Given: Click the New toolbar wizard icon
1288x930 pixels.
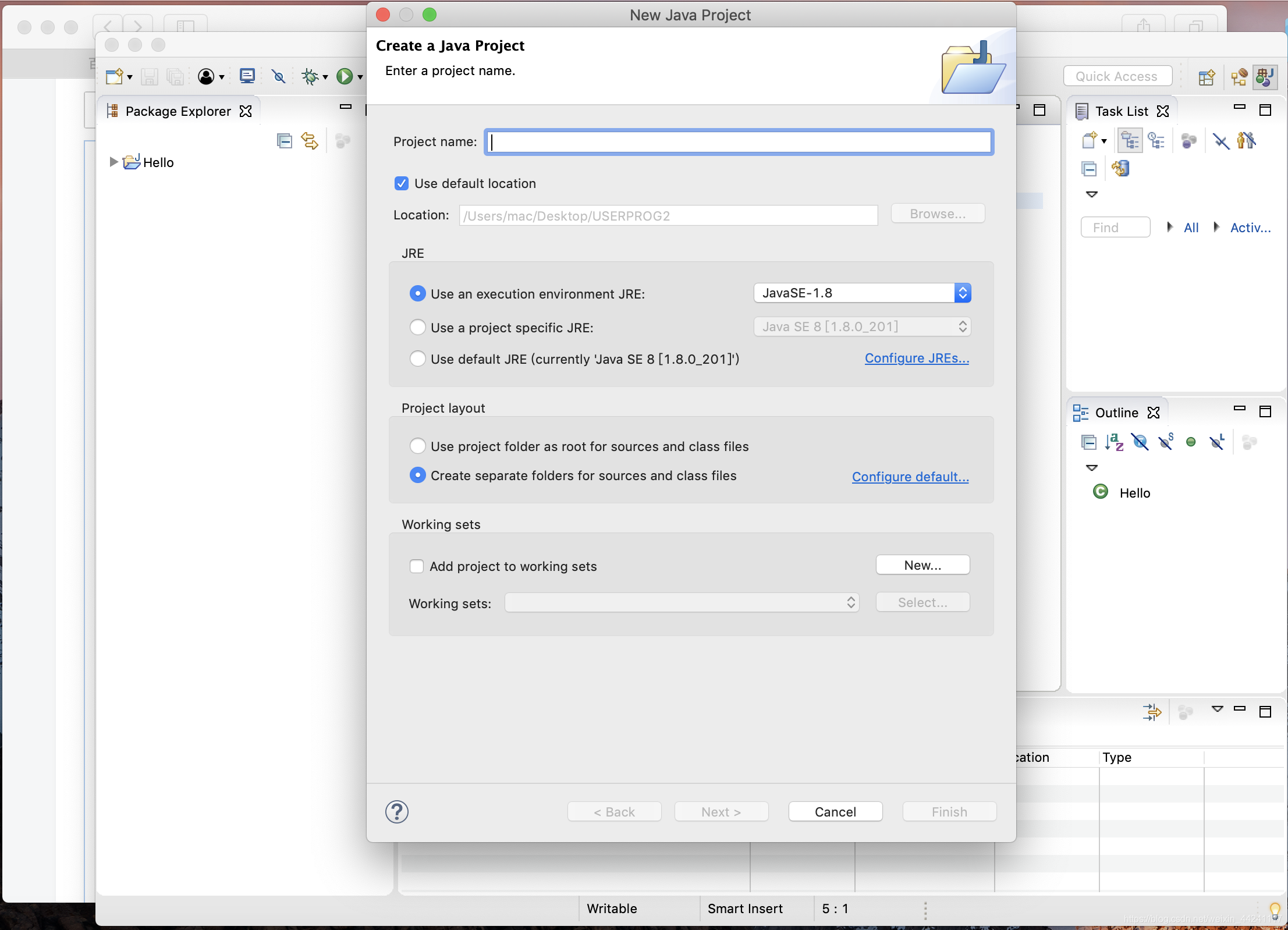Looking at the screenshot, I should (x=115, y=76).
